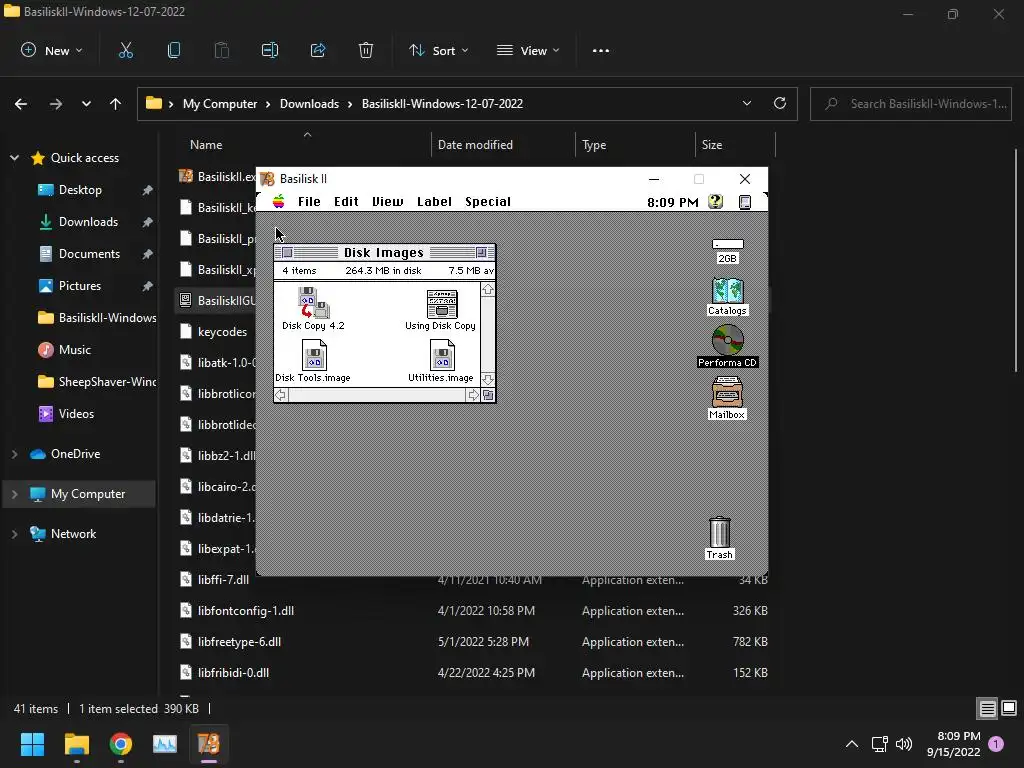Viewport: 1024px width, 768px height.
Task: Open the New dropdown in Explorer
Action: point(52,50)
